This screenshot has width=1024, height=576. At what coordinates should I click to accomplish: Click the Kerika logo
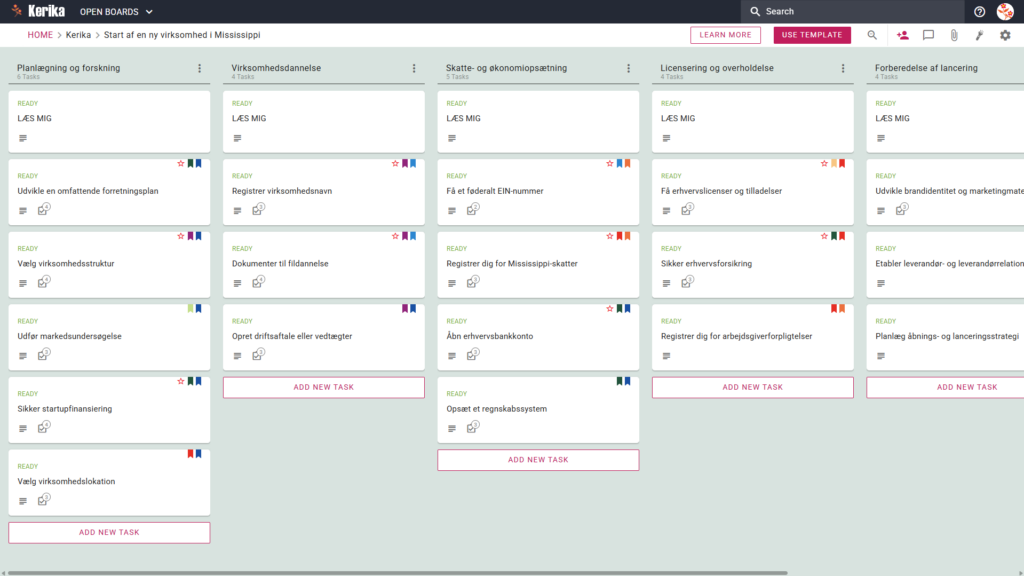click(38, 11)
